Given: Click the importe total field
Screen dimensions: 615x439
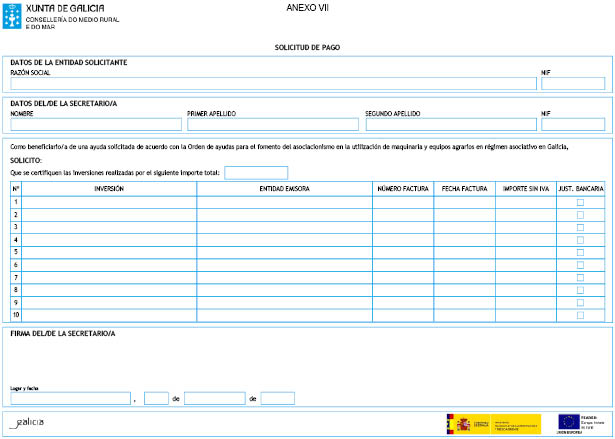Looking at the screenshot, I should pyautogui.click(x=256, y=173).
